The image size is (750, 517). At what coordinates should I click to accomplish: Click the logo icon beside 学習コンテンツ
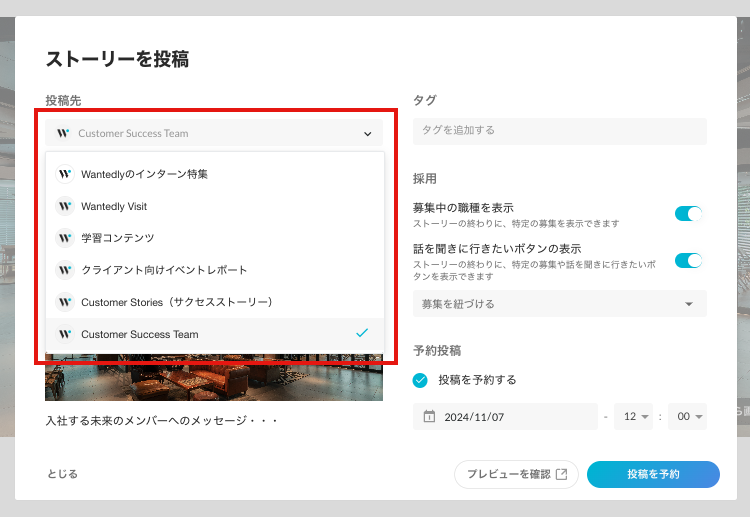(65, 238)
